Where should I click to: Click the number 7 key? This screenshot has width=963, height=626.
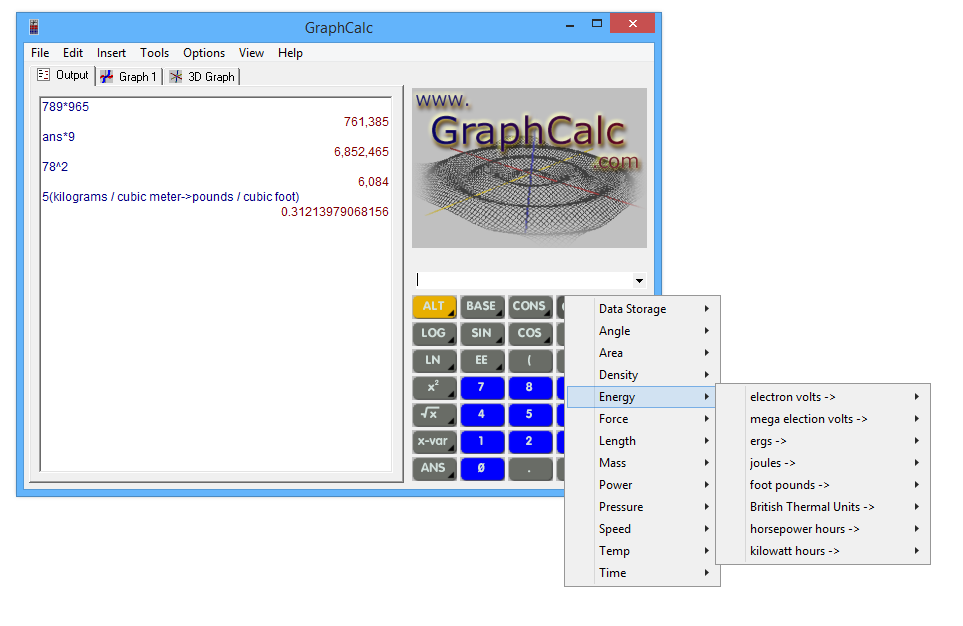[x=481, y=388]
